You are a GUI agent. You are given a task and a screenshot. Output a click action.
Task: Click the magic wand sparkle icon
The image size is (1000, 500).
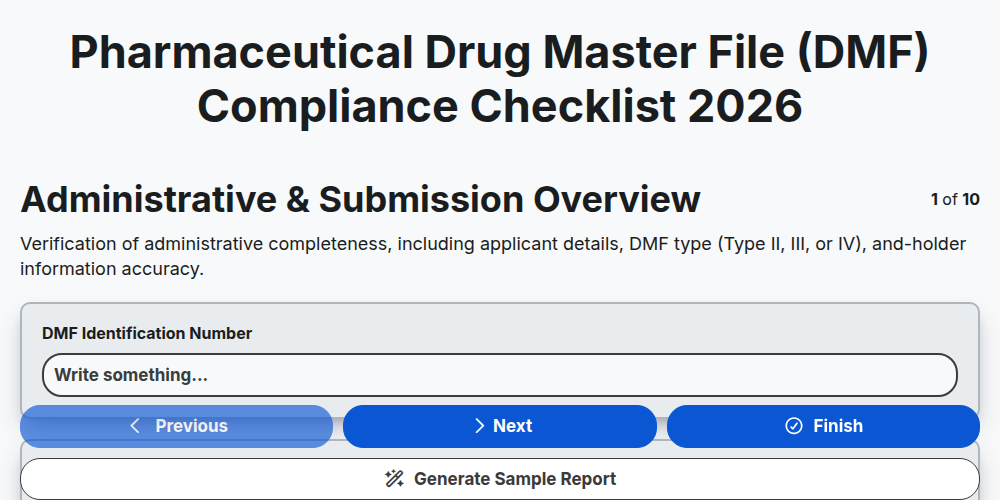click(x=394, y=479)
